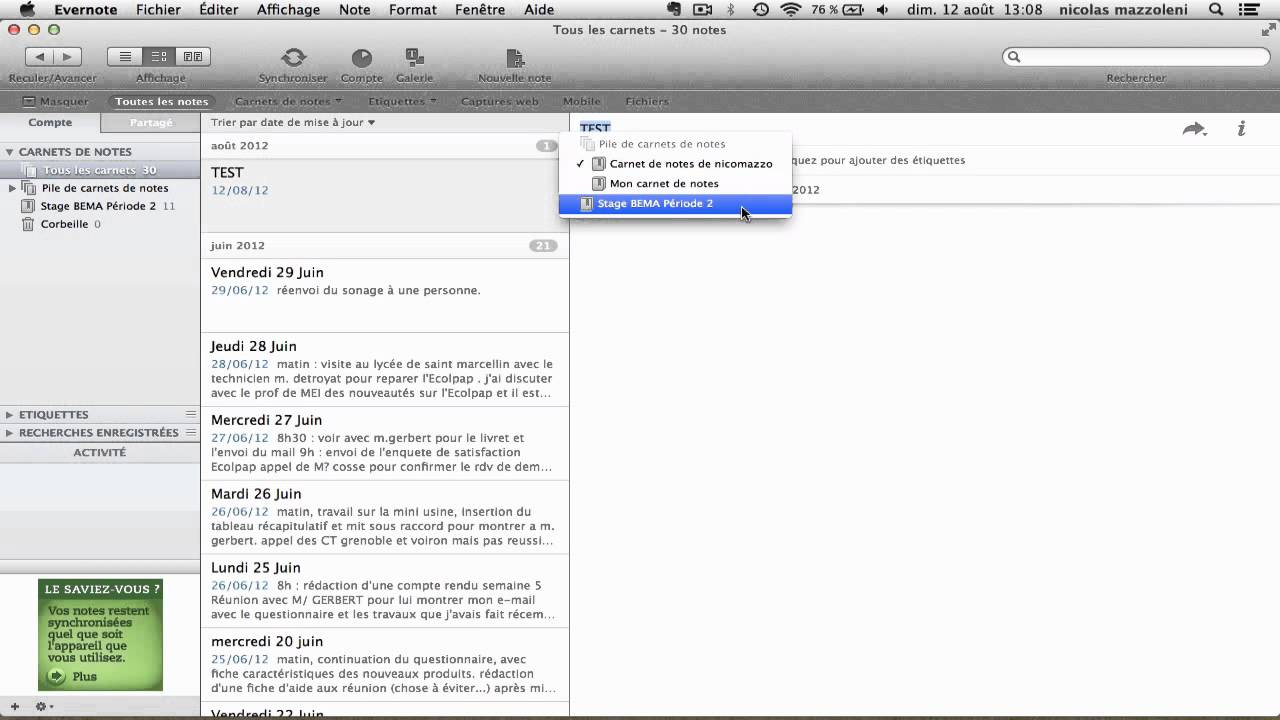
Task: Open the nicolas mazzoleni user menu
Action: [x=1125, y=10]
